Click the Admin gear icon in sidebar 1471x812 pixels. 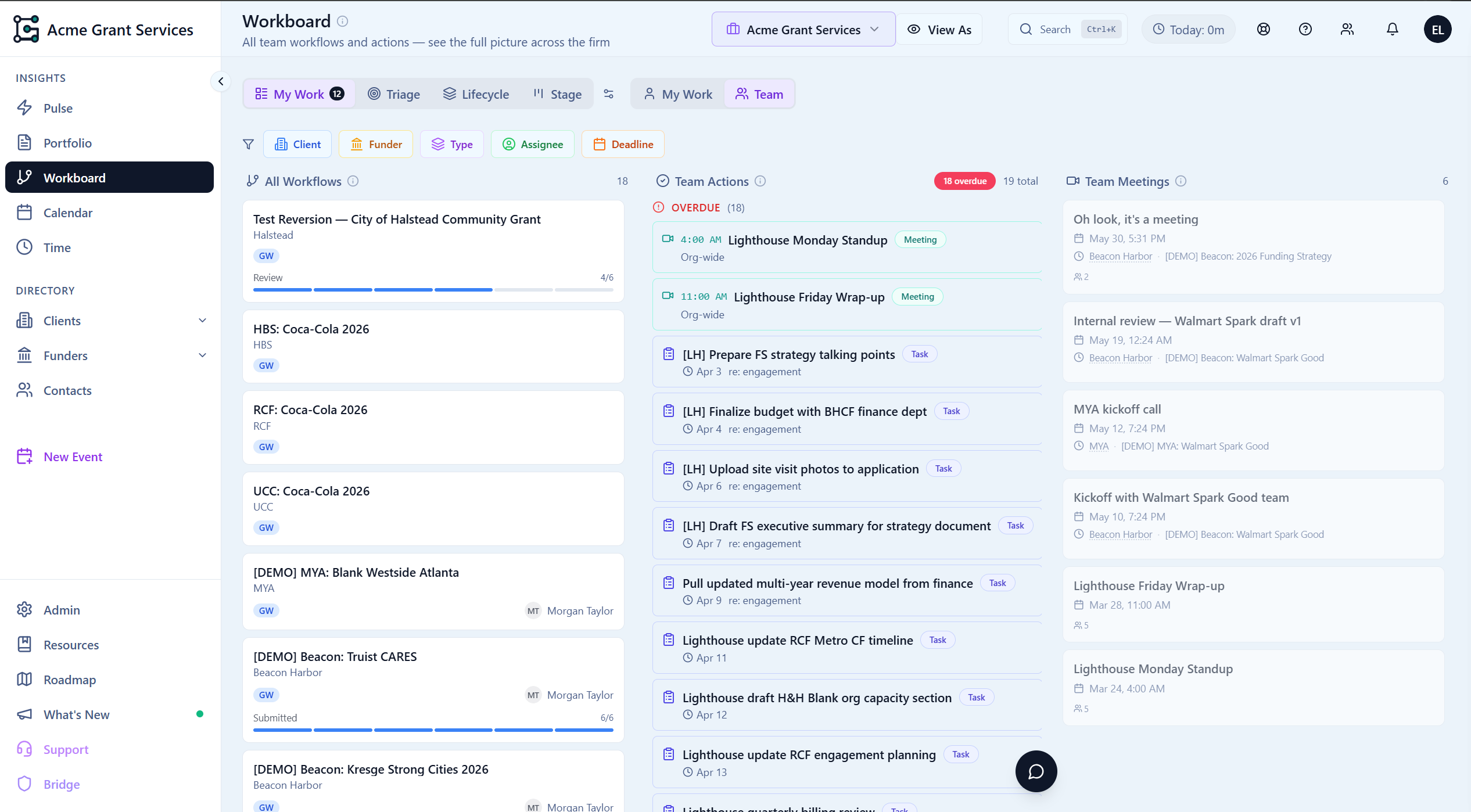24,610
